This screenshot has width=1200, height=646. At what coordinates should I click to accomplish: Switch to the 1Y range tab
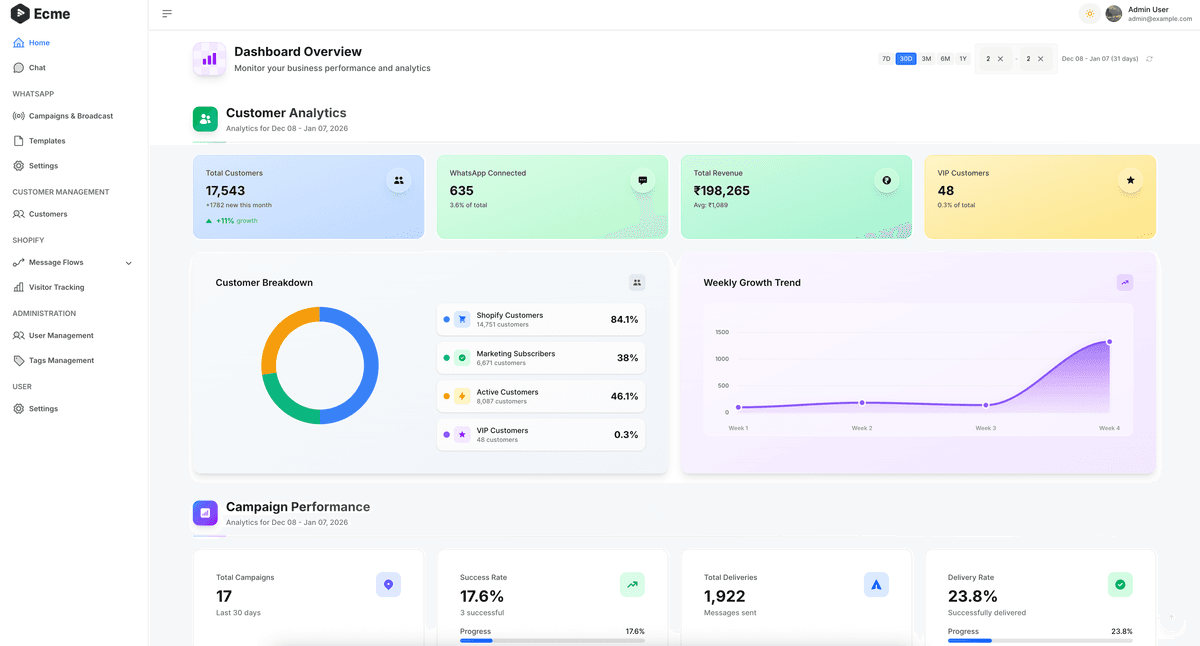(963, 58)
